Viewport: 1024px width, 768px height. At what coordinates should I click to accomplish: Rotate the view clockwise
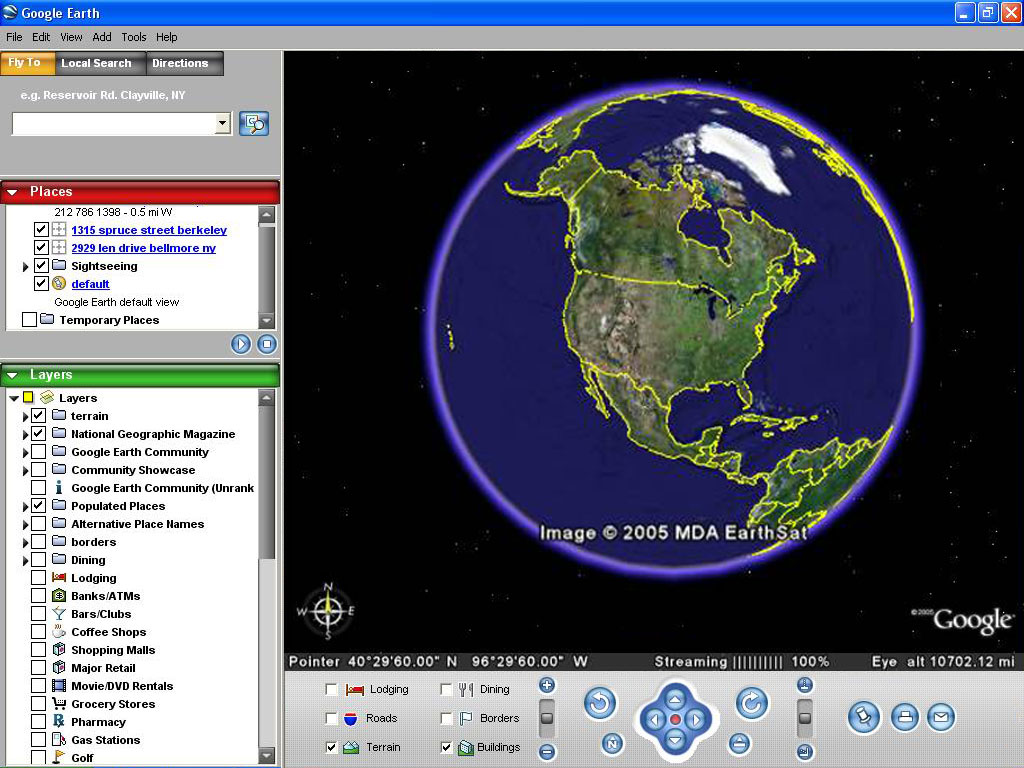[752, 703]
